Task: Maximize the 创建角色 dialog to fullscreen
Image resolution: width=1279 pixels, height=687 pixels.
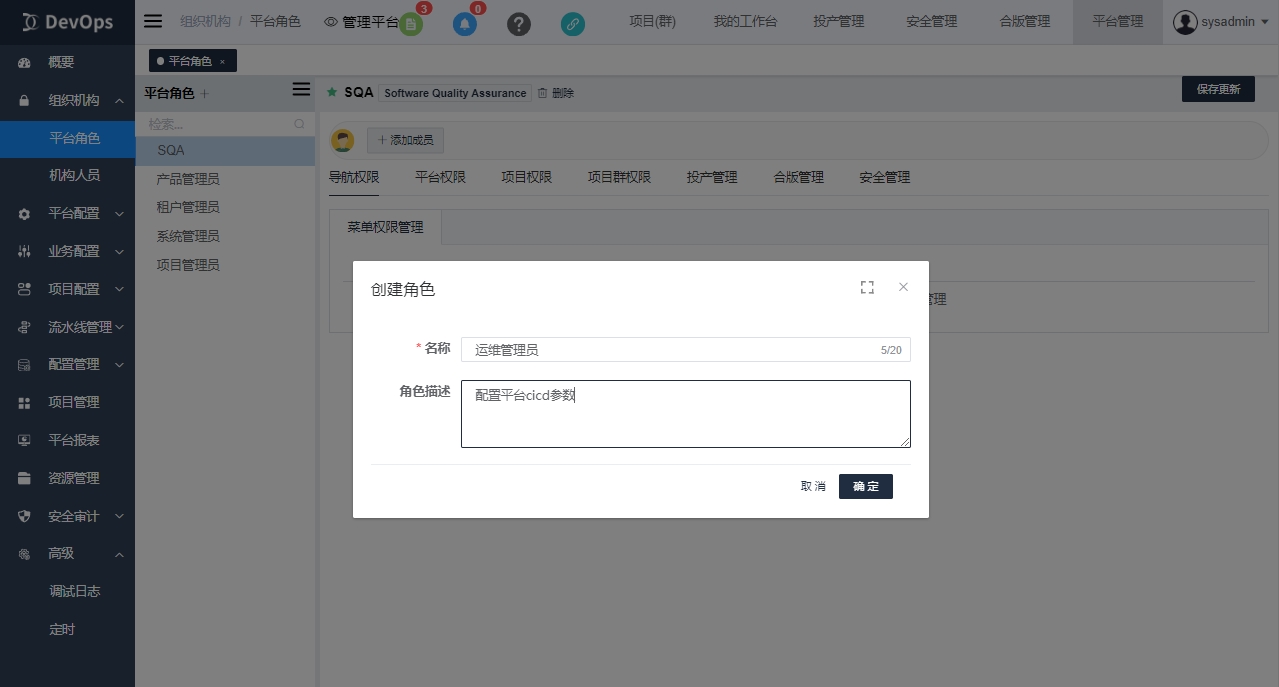Action: pyautogui.click(x=867, y=288)
